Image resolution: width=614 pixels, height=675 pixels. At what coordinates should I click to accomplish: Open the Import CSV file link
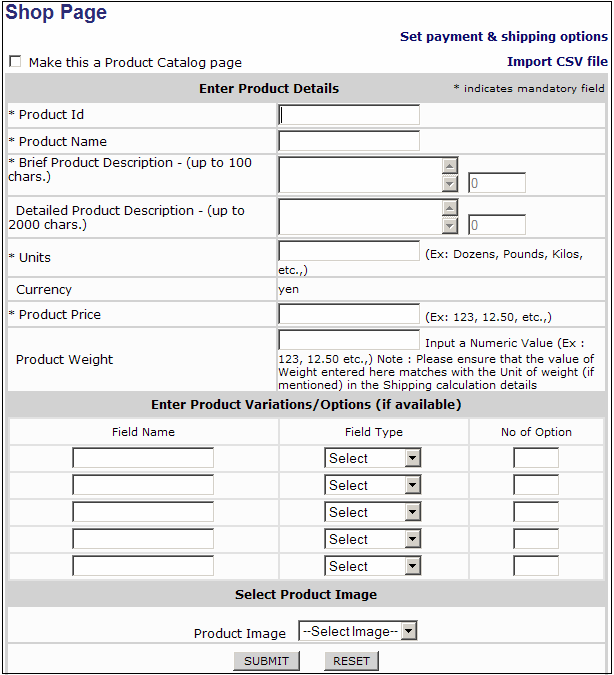557,62
